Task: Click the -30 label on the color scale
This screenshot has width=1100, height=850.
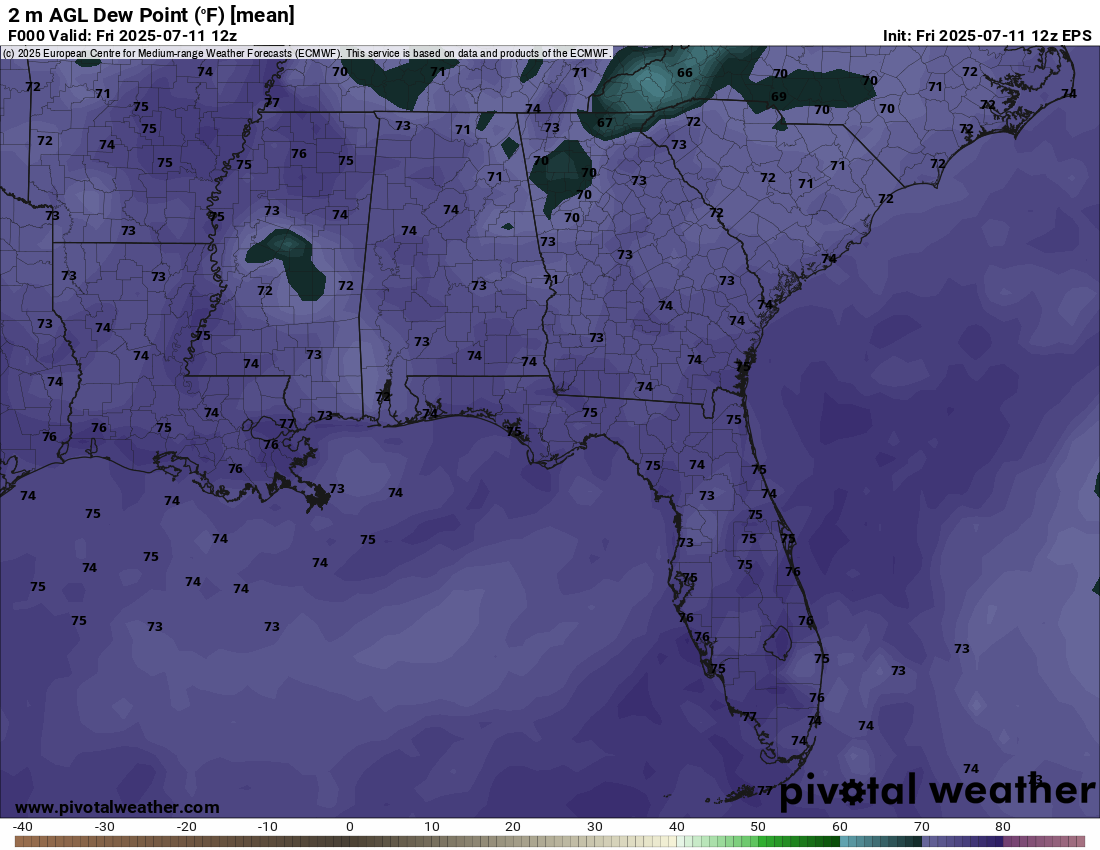Action: (x=104, y=827)
